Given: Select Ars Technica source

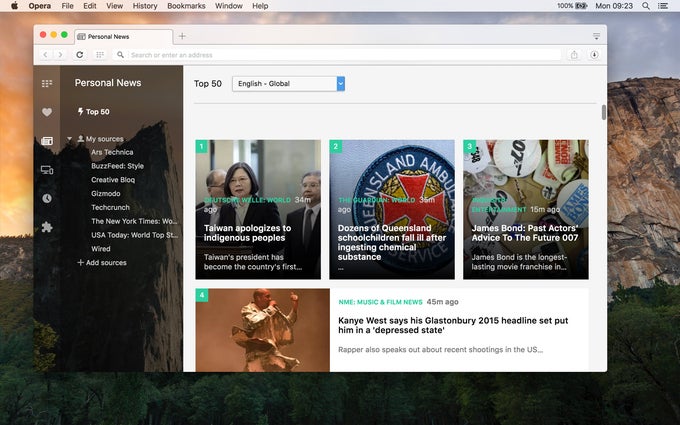Looking at the screenshot, I should [x=111, y=152].
